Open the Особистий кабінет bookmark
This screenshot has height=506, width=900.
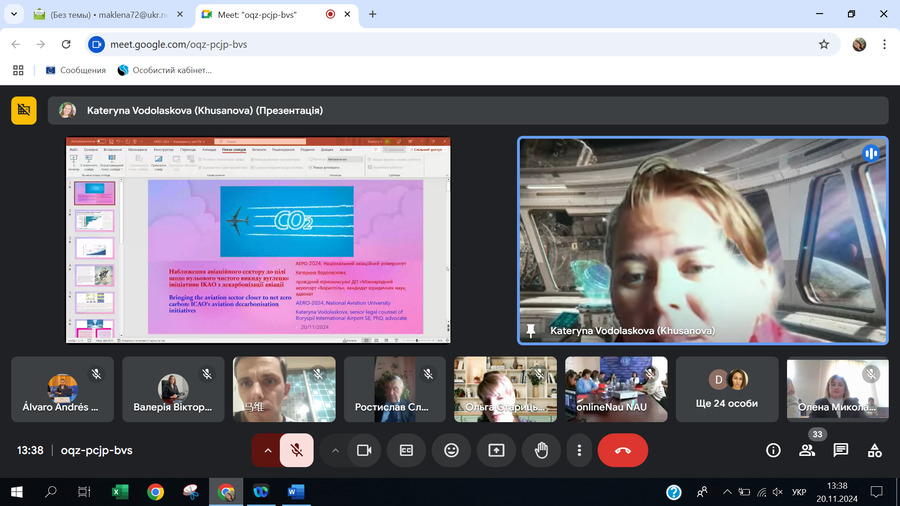[x=165, y=70]
